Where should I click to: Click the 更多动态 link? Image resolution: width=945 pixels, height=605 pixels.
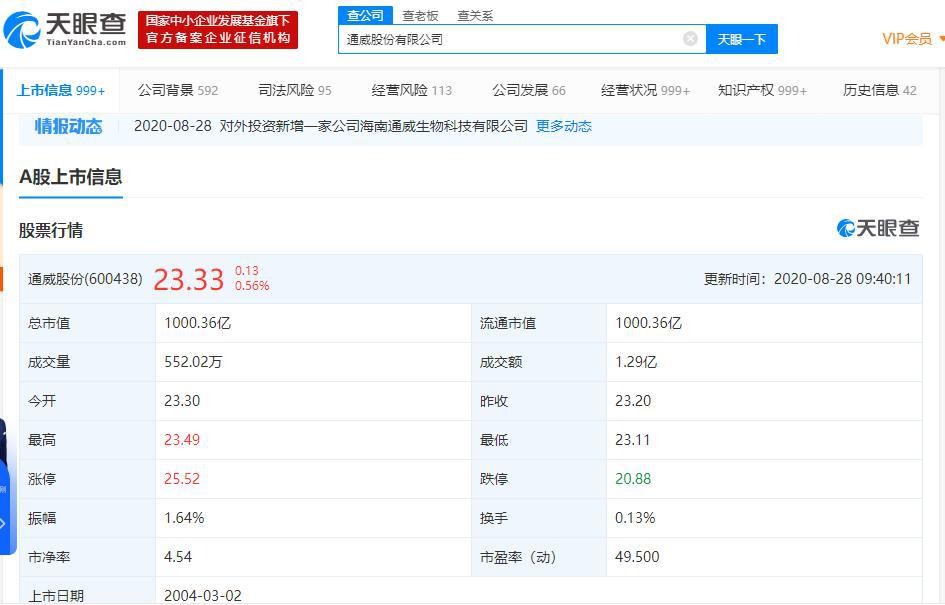click(564, 126)
